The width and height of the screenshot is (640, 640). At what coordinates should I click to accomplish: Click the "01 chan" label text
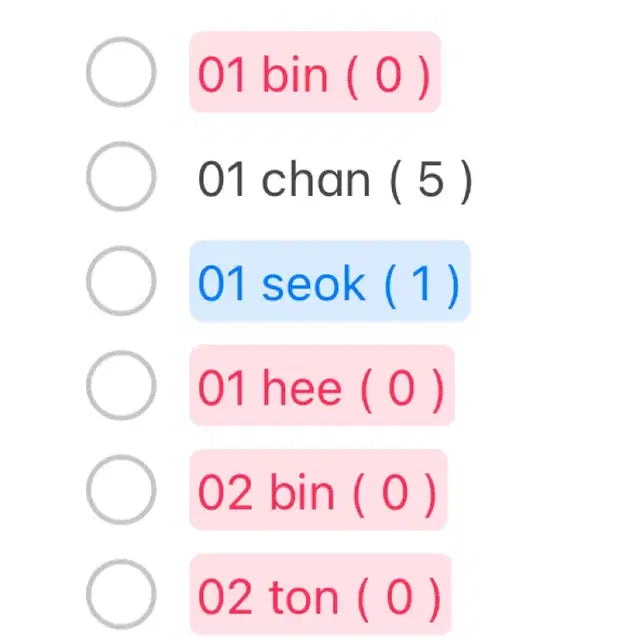pyautogui.click(x=284, y=179)
